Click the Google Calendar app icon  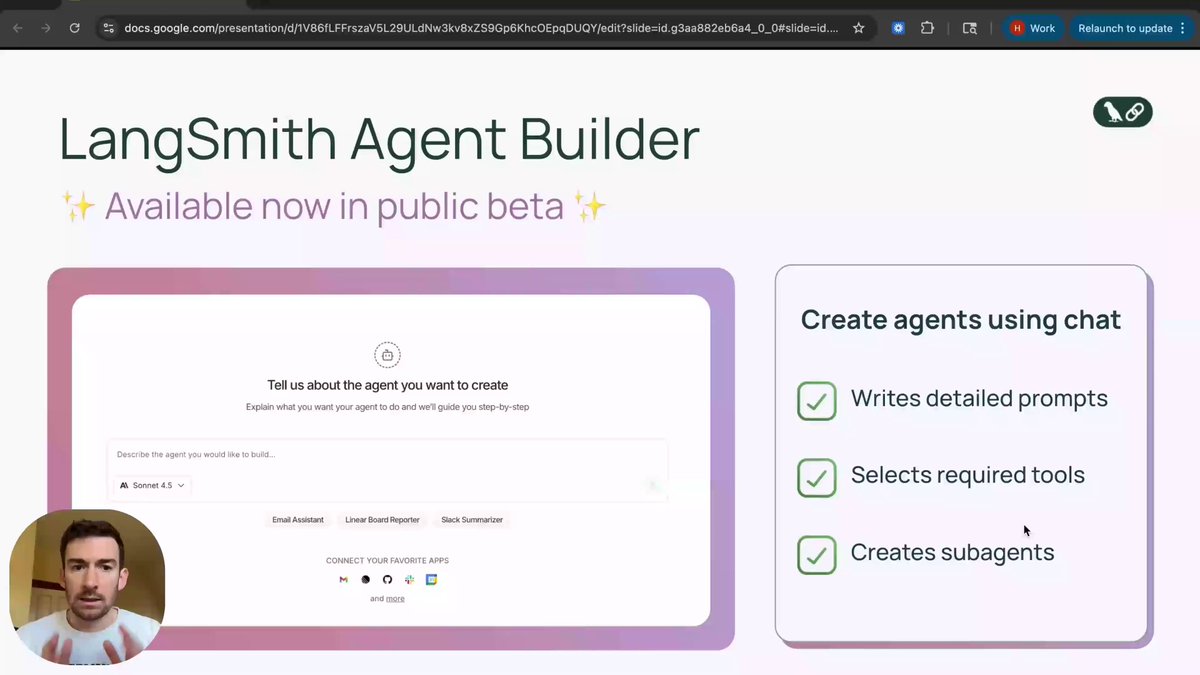431,579
